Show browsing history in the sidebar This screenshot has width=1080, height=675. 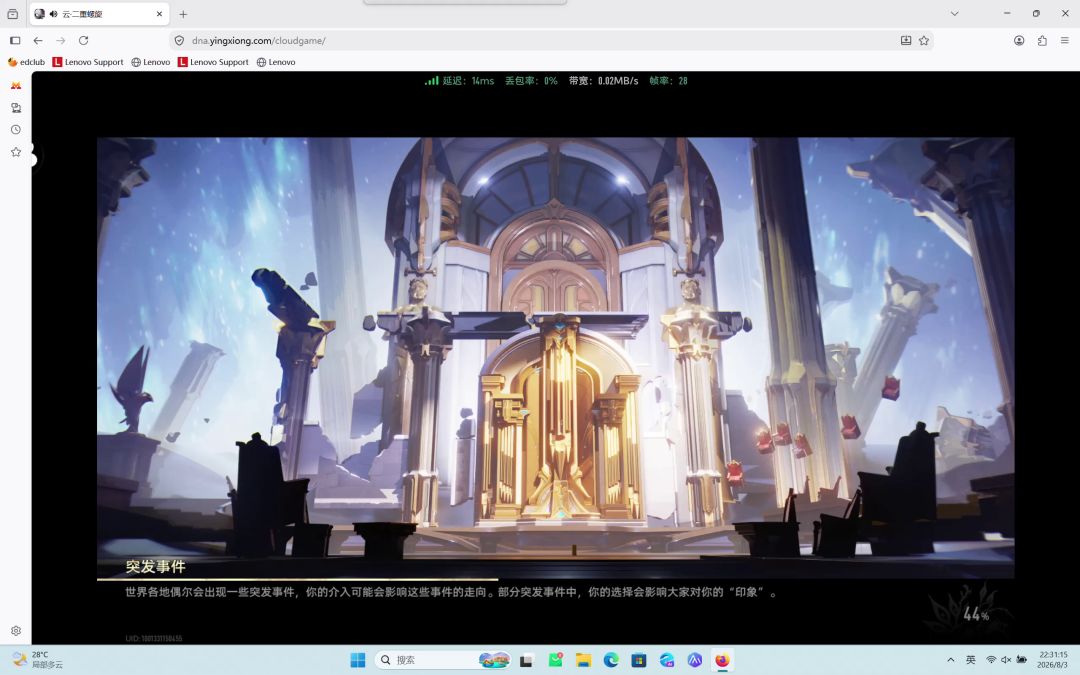pos(16,129)
